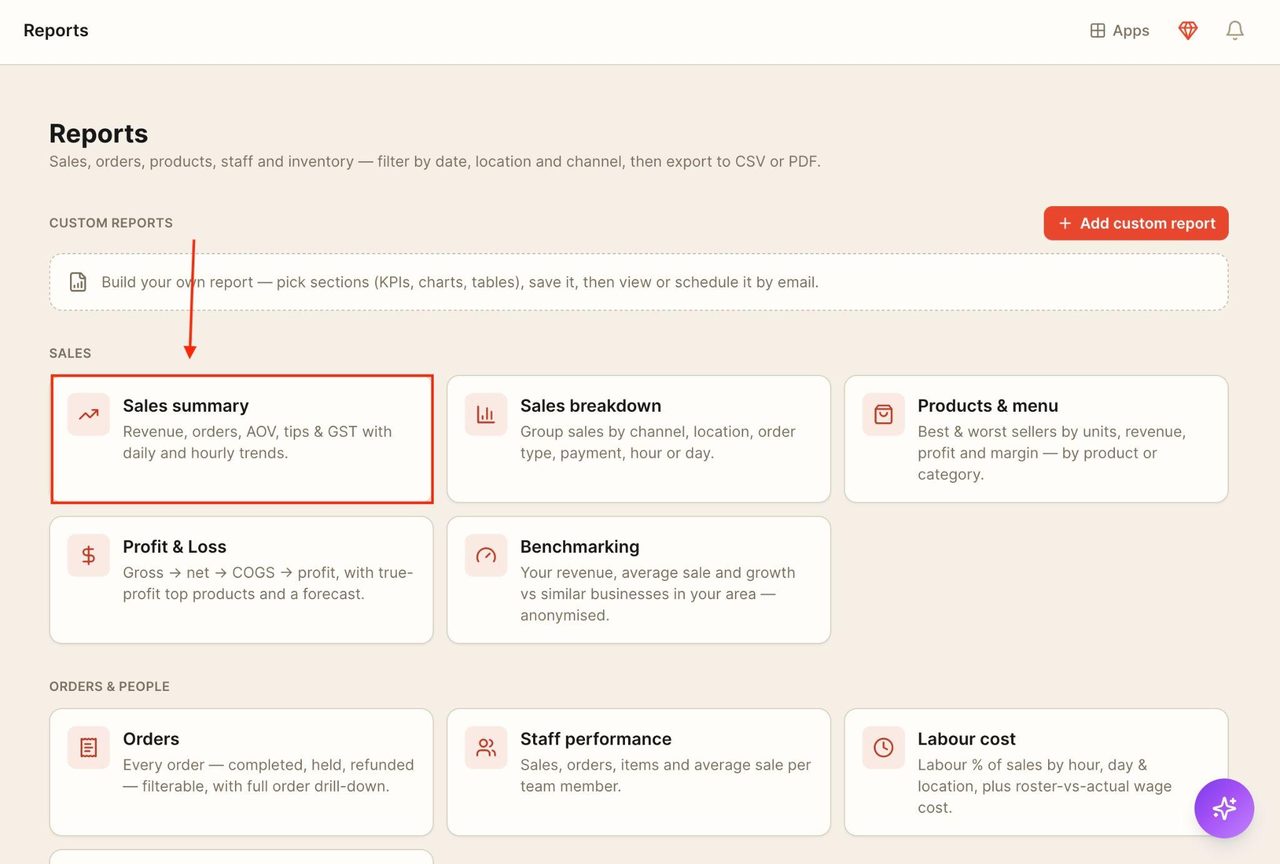Open the Profit & Loss report title

tap(175, 546)
